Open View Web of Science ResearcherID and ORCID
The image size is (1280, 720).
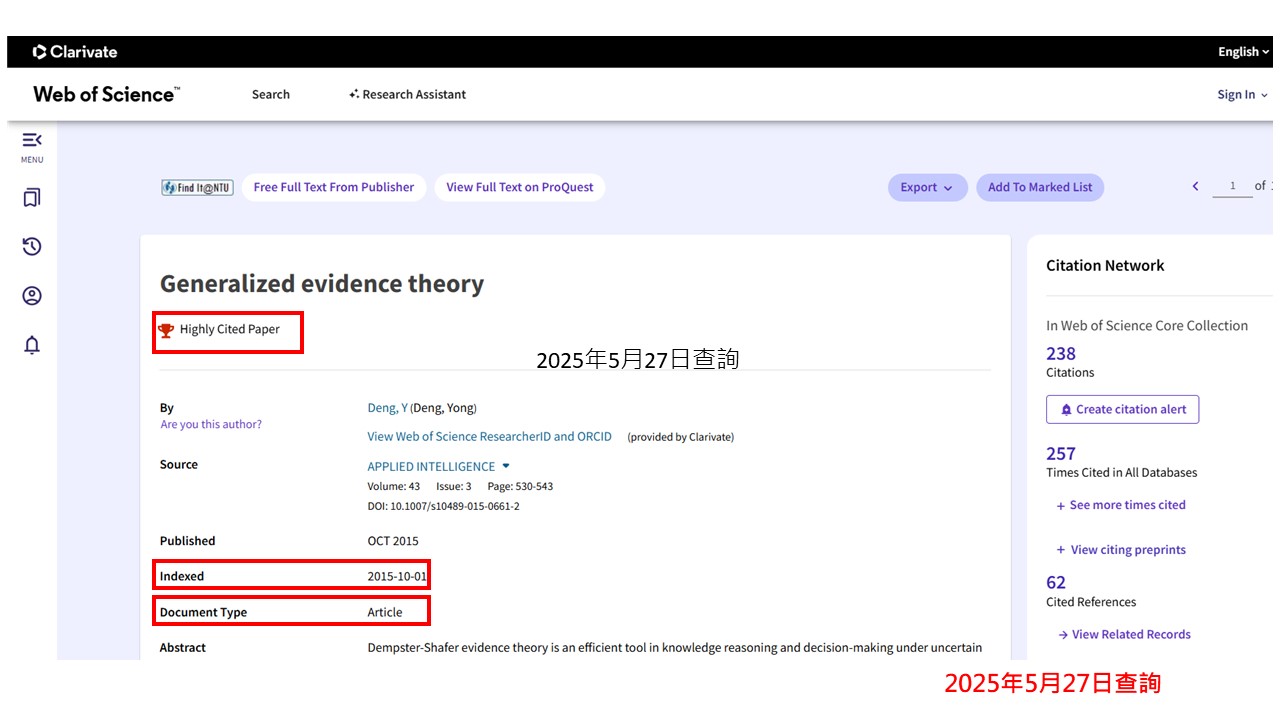click(489, 436)
